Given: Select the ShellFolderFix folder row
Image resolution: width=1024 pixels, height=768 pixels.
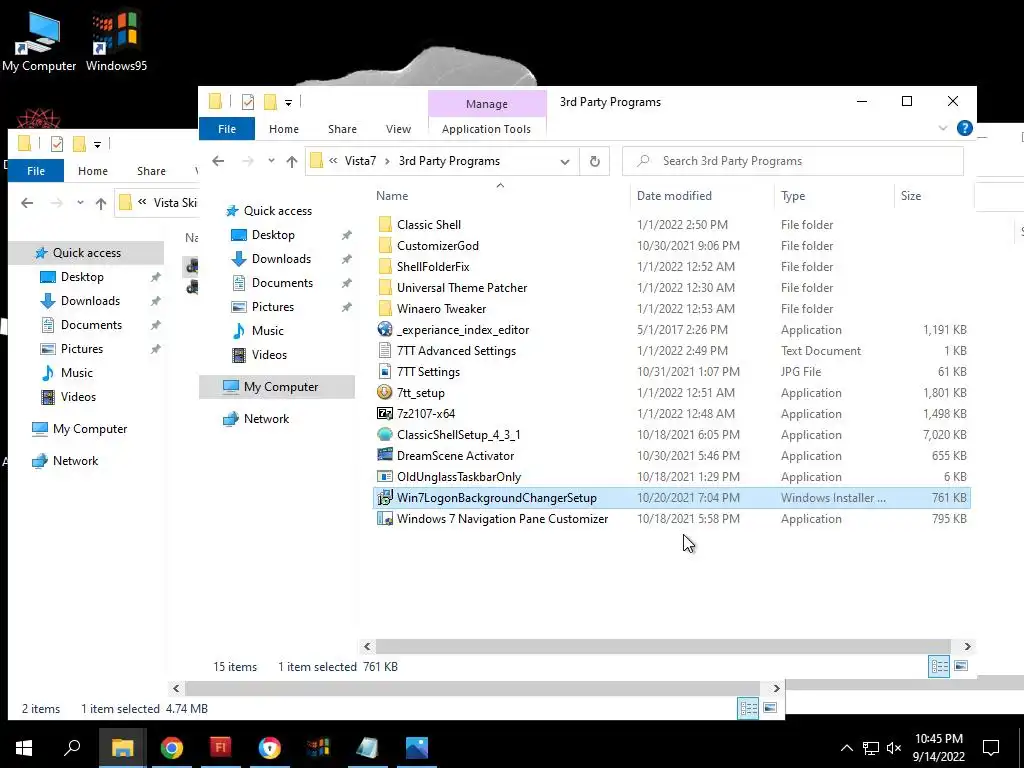Looking at the screenshot, I should tap(672, 266).
